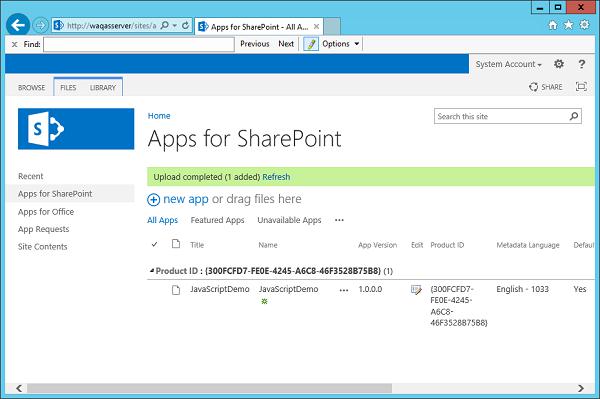This screenshot has height=399, width=600.
Task: Click the JavaScriptDemo file type icon
Action: 176,290
